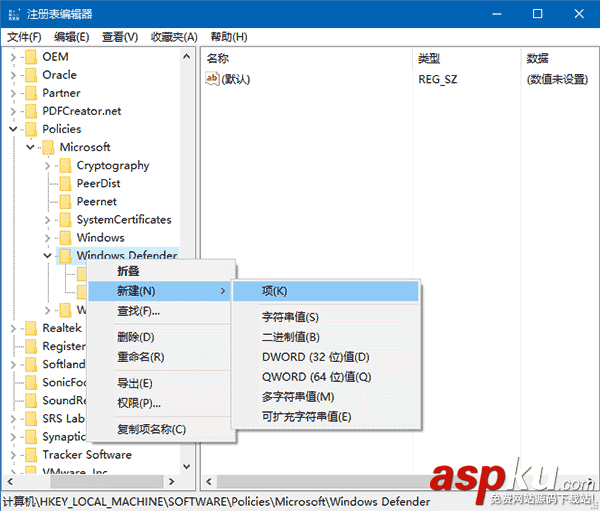
Task: Collapse the Microsoft tree node
Action: 30,147
